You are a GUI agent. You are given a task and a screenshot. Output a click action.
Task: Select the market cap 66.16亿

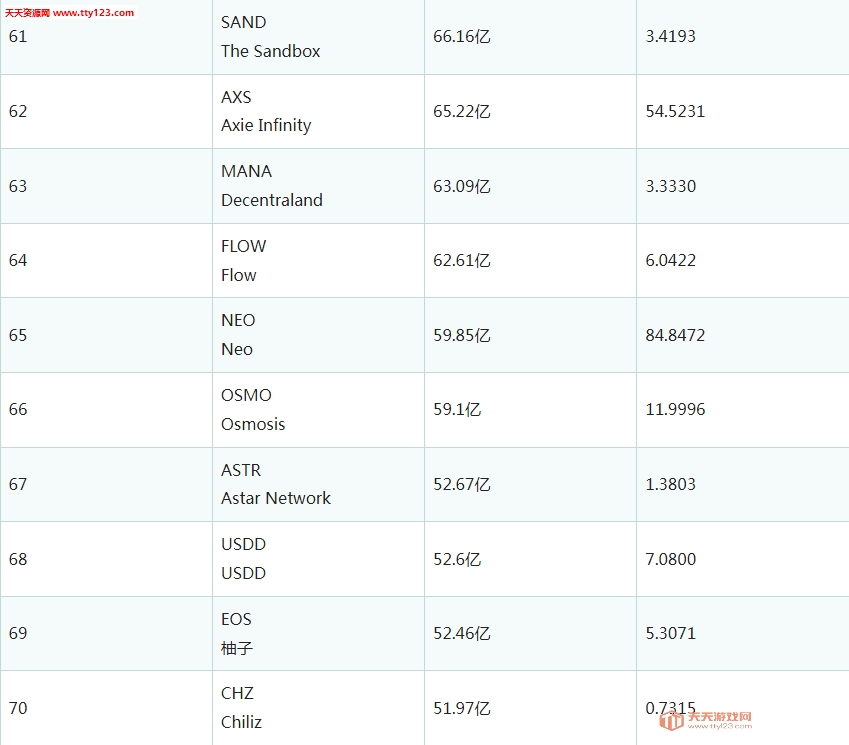(x=462, y=36)
